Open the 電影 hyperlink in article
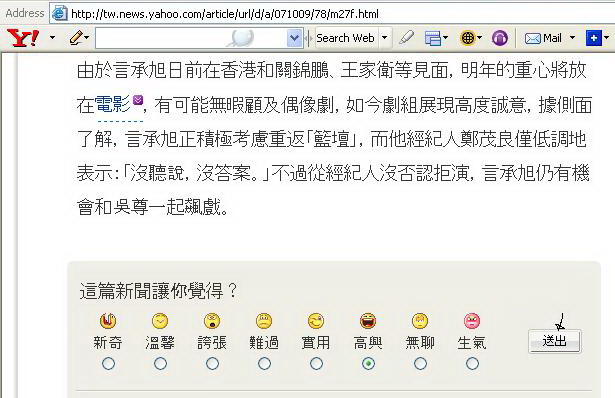This screenshot has width=615, height=398. point(112,104)
